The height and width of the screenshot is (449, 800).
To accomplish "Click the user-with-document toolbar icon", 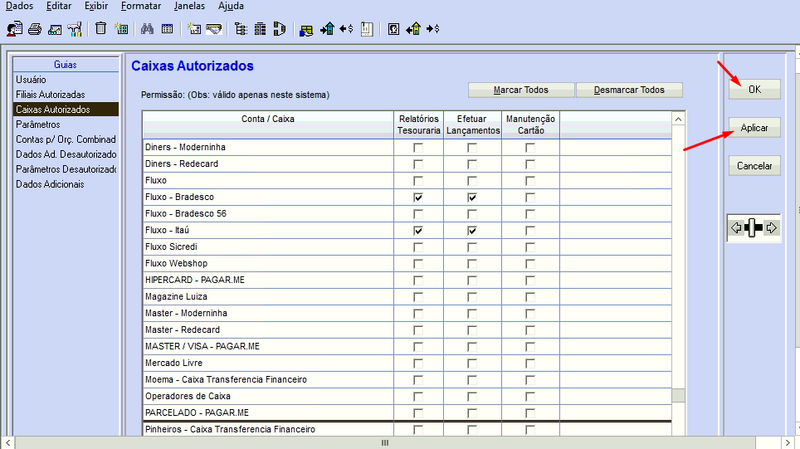I will pyautogui.click(x=14, y=29).
